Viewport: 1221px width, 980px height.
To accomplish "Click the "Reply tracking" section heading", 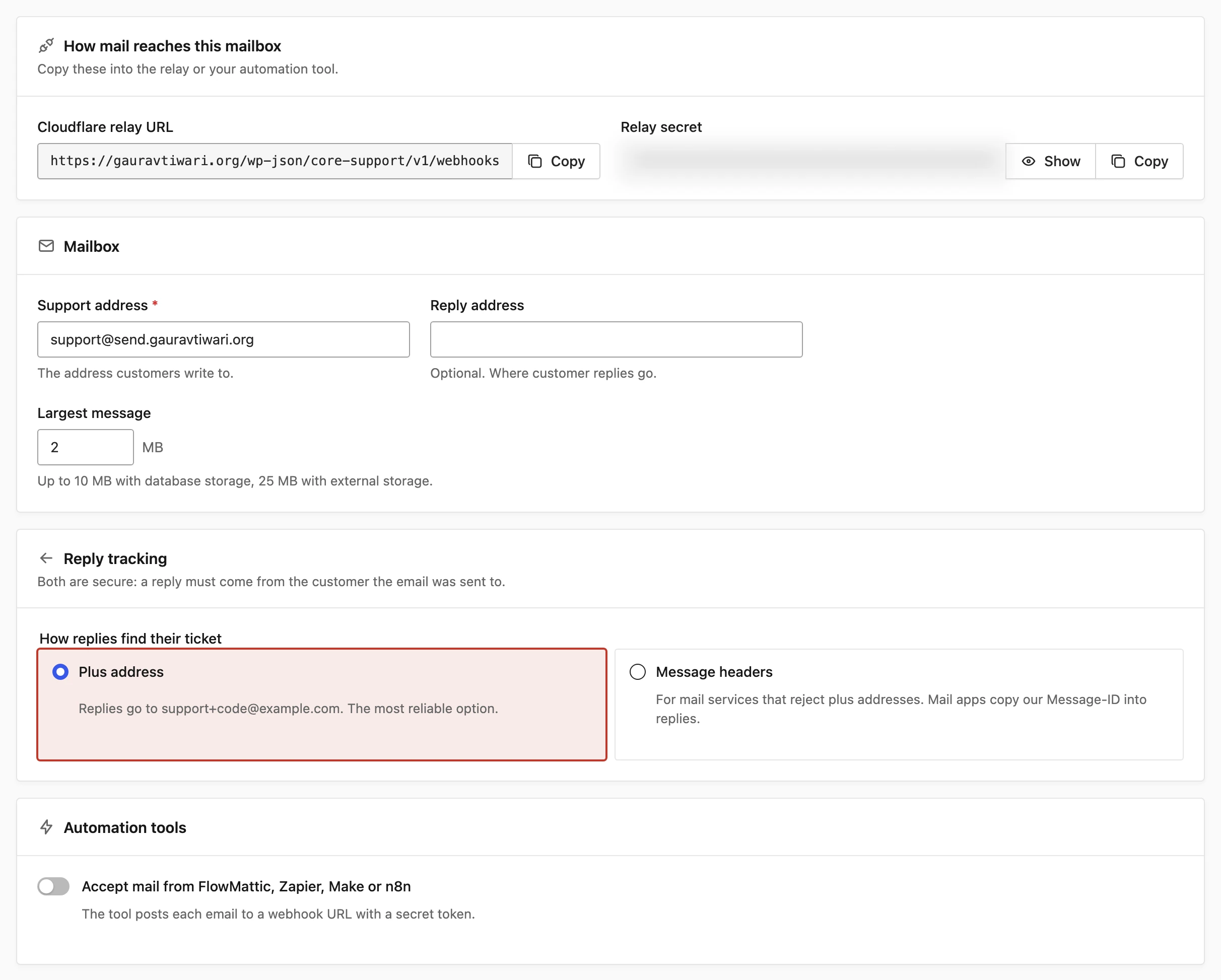I will point(115,559).
